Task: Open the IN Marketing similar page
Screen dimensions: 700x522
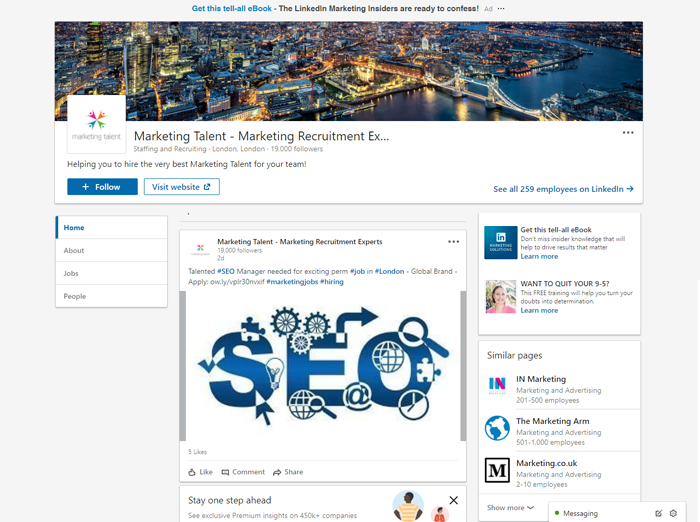Action: point(541,379)
